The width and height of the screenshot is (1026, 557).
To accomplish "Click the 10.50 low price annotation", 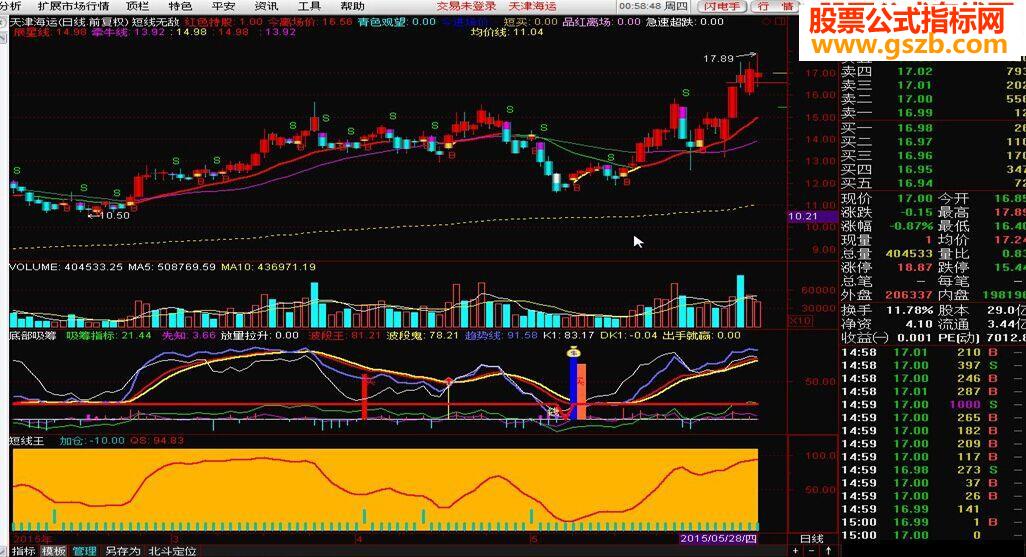I will click(115, 215).
